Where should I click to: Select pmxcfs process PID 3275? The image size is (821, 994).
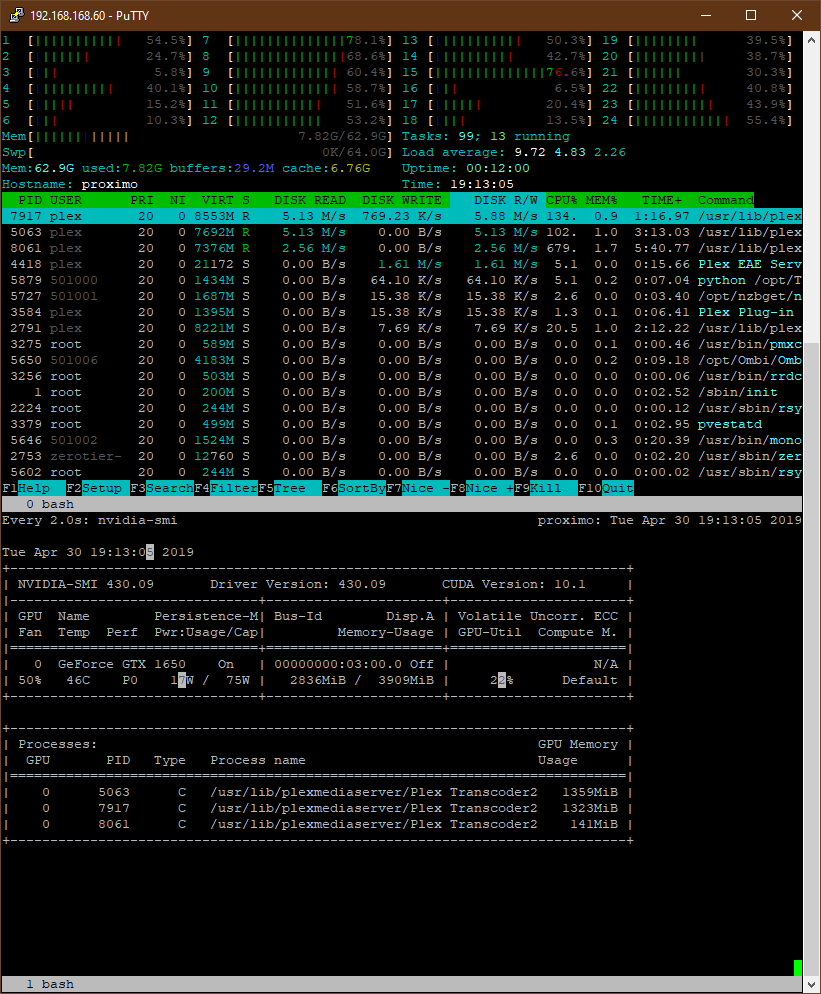point(402,344)
